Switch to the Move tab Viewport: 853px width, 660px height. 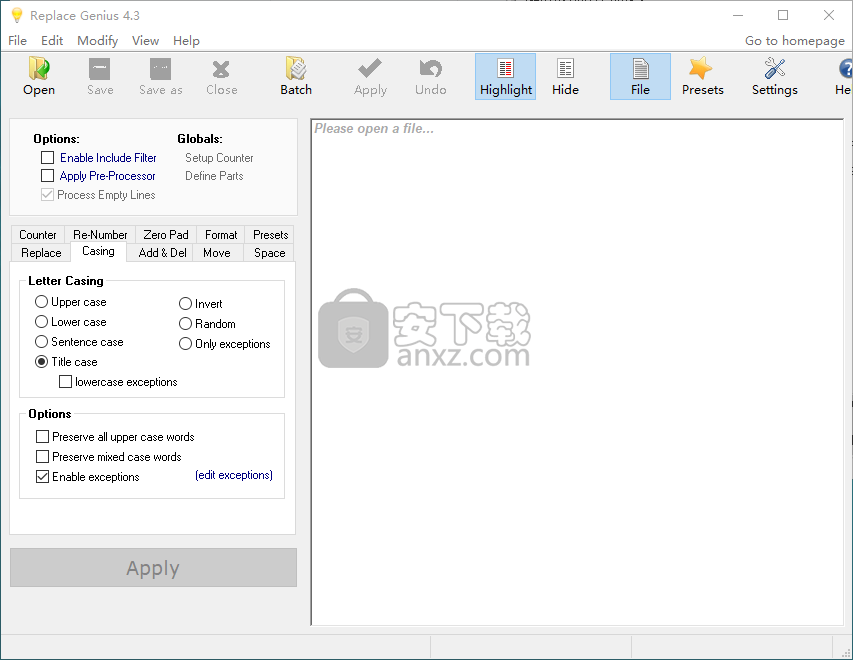pyautogui.click(x=217, y=253)
